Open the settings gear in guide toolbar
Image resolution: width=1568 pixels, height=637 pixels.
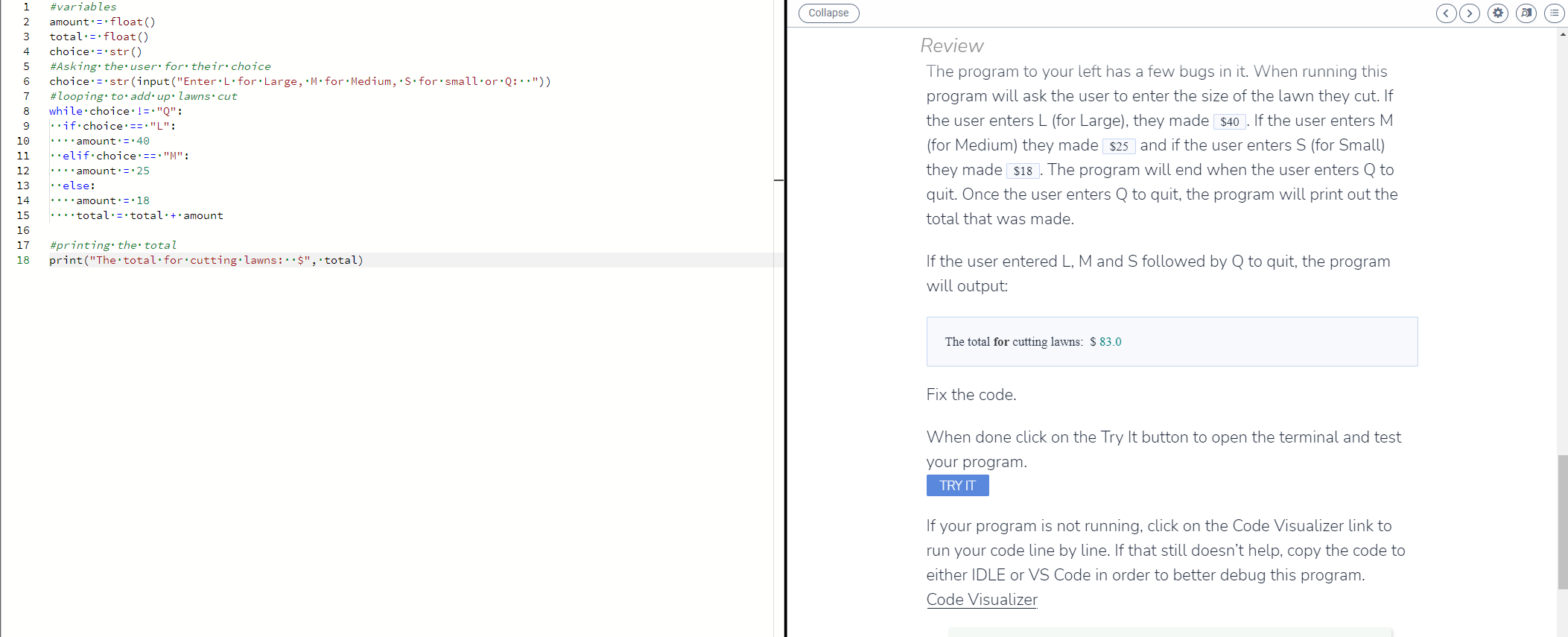pyautogui.click(x=1498, y=13)
